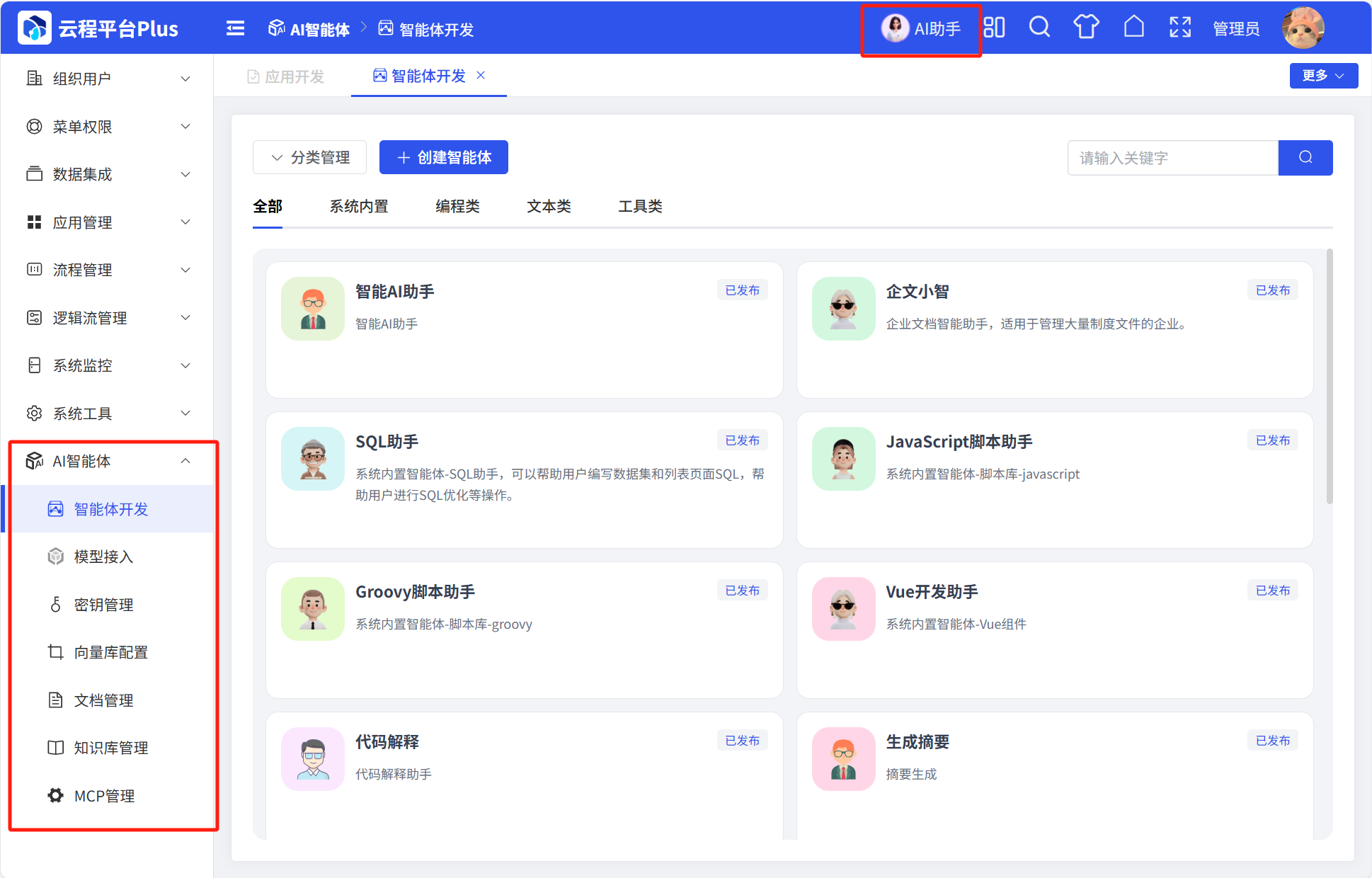
Task: Click the 云程平台Plus logo icon
Action: (34, 28)
